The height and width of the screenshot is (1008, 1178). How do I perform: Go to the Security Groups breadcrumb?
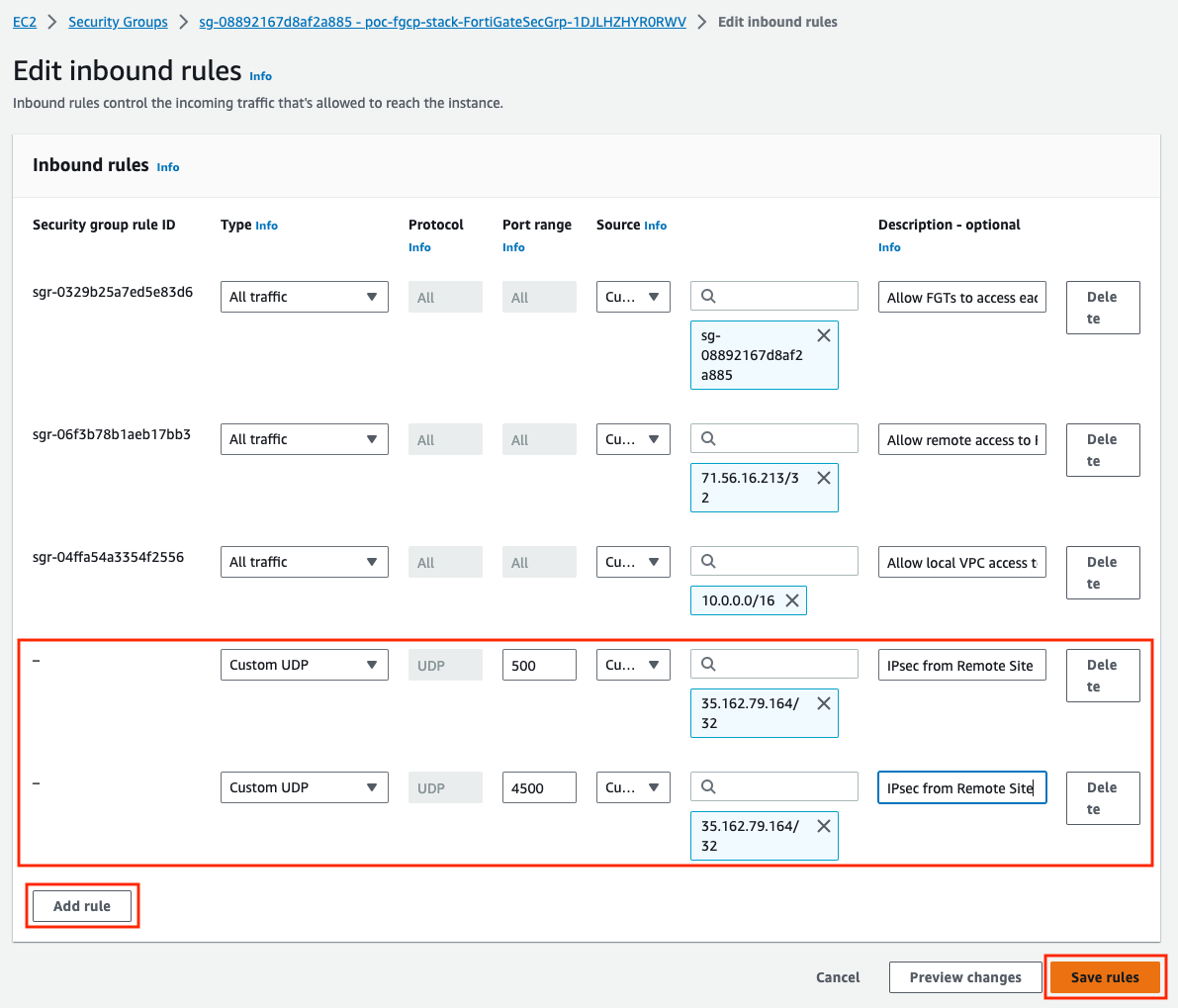118,22
